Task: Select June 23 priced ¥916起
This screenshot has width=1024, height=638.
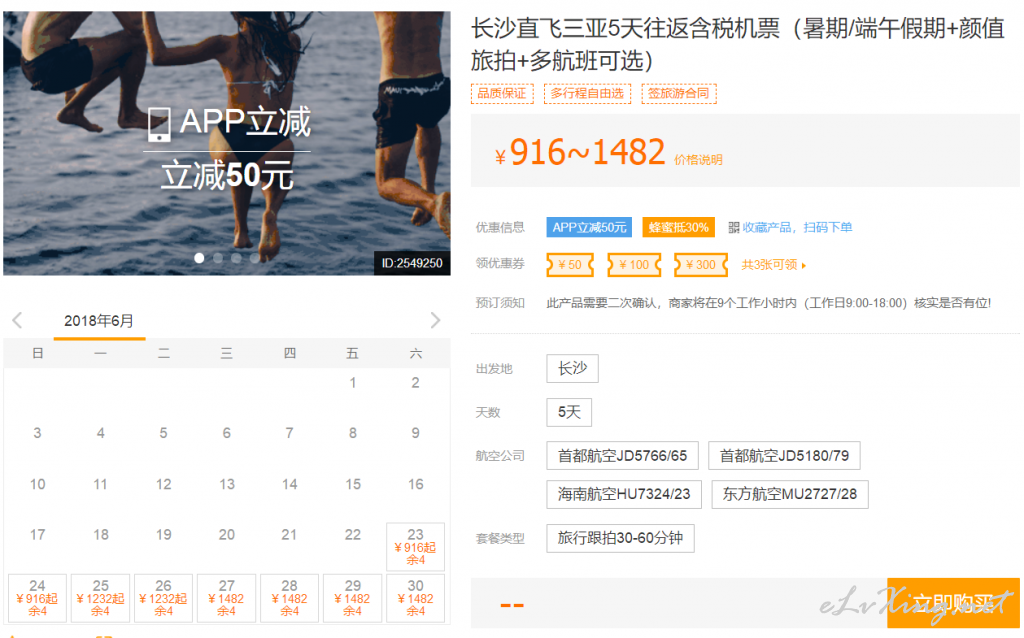Action: [x=415, y=547]
